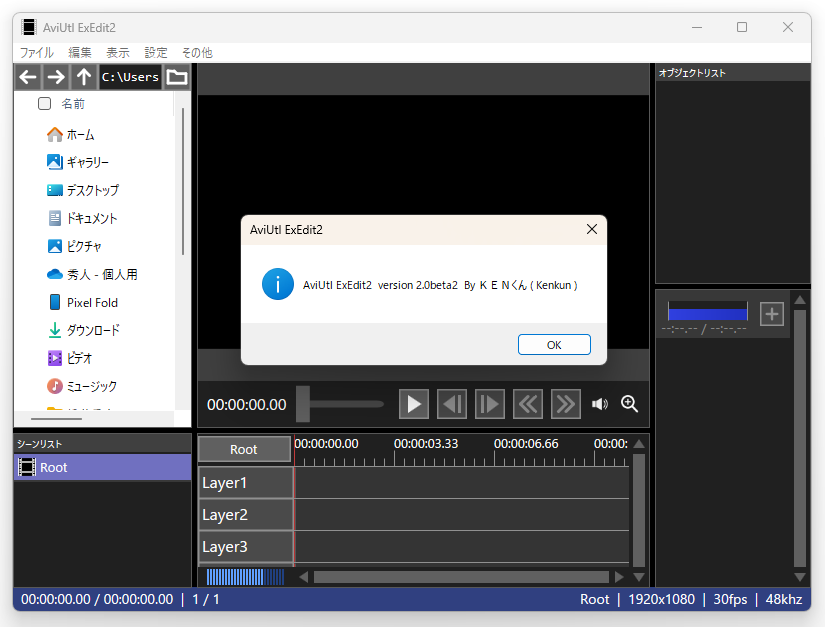The width and height of the screenshot is (825, 627).
Task: Open the その他 menu
Action: pyautogui.click(x=196, y=52)
